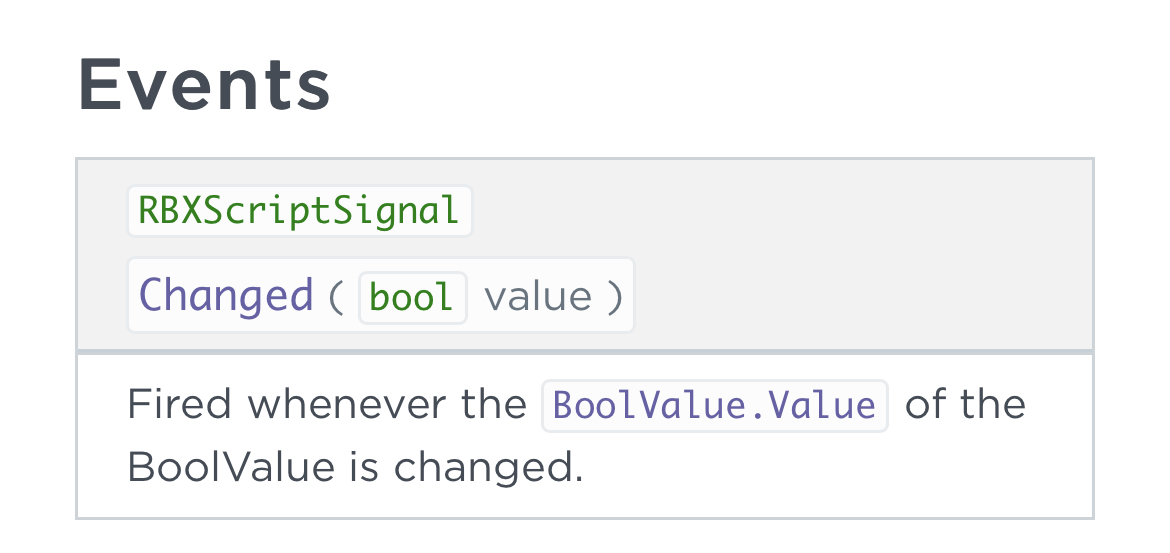Screen dimensions: 1170x553
Task: Click the 'BoolValue is changed.' sentence
Action: coord(355,468)
